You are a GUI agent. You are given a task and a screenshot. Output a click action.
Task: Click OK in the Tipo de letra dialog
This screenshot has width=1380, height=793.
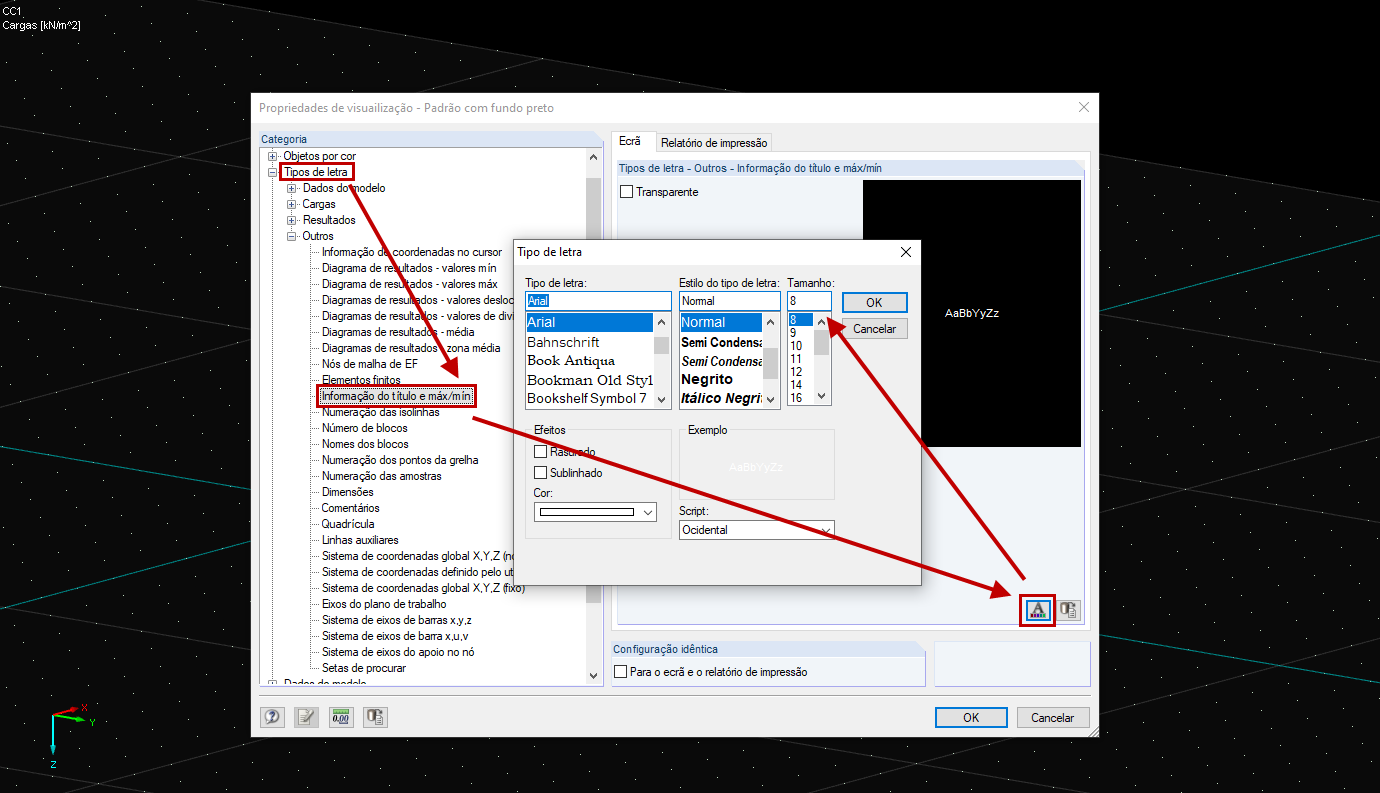[x=874, y=302]
